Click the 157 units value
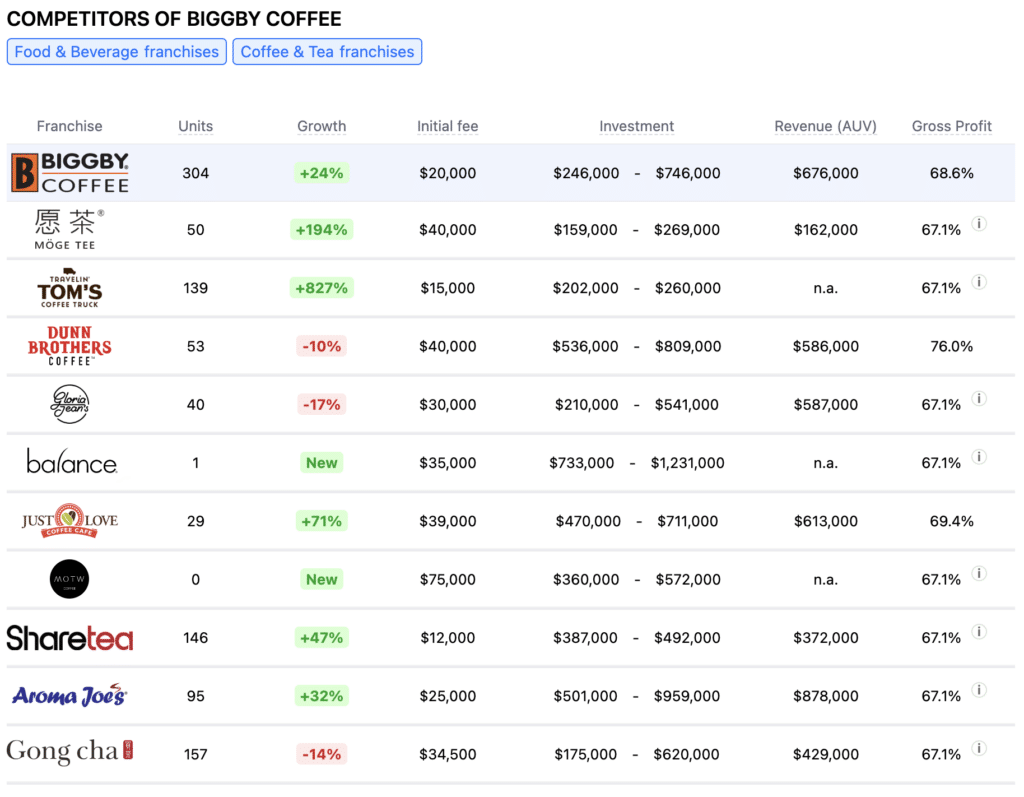Viewport: 1024px width, 797px height. 195,755
